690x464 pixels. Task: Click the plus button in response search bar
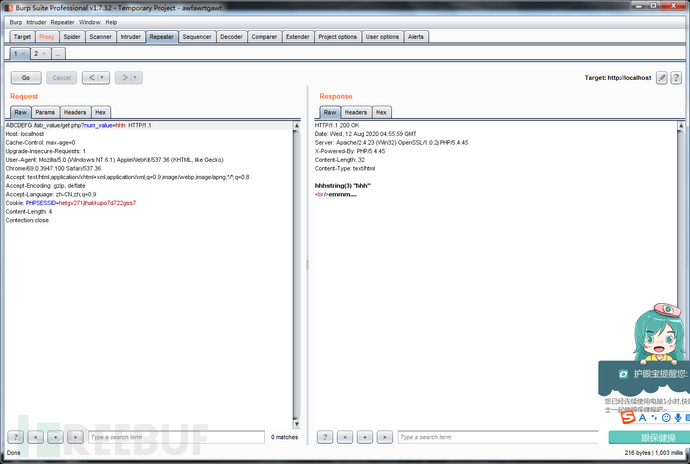pyautogui.click(x=365, y=437)
